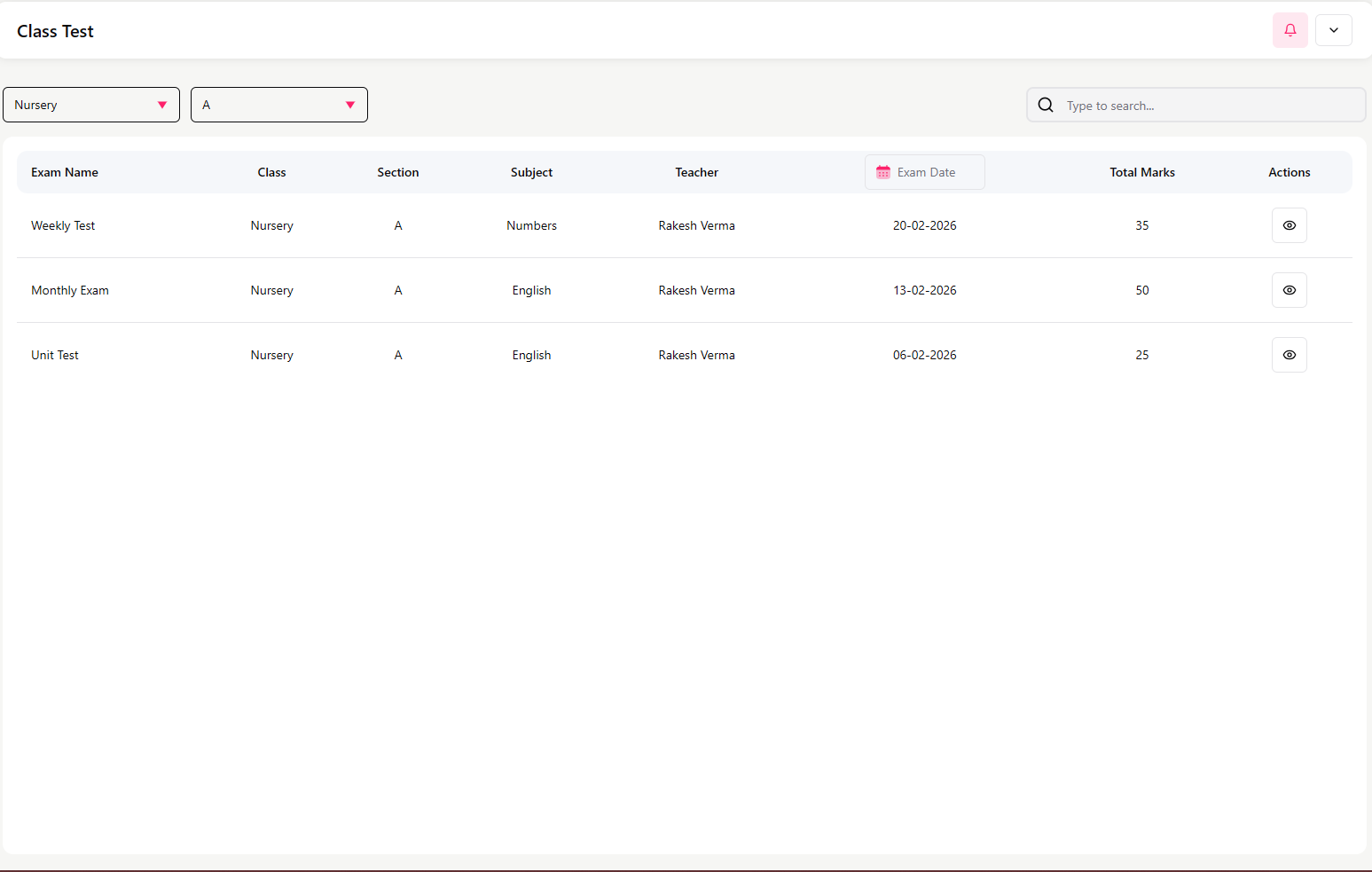Select the Weekly Test exam name

pos(63,225)
